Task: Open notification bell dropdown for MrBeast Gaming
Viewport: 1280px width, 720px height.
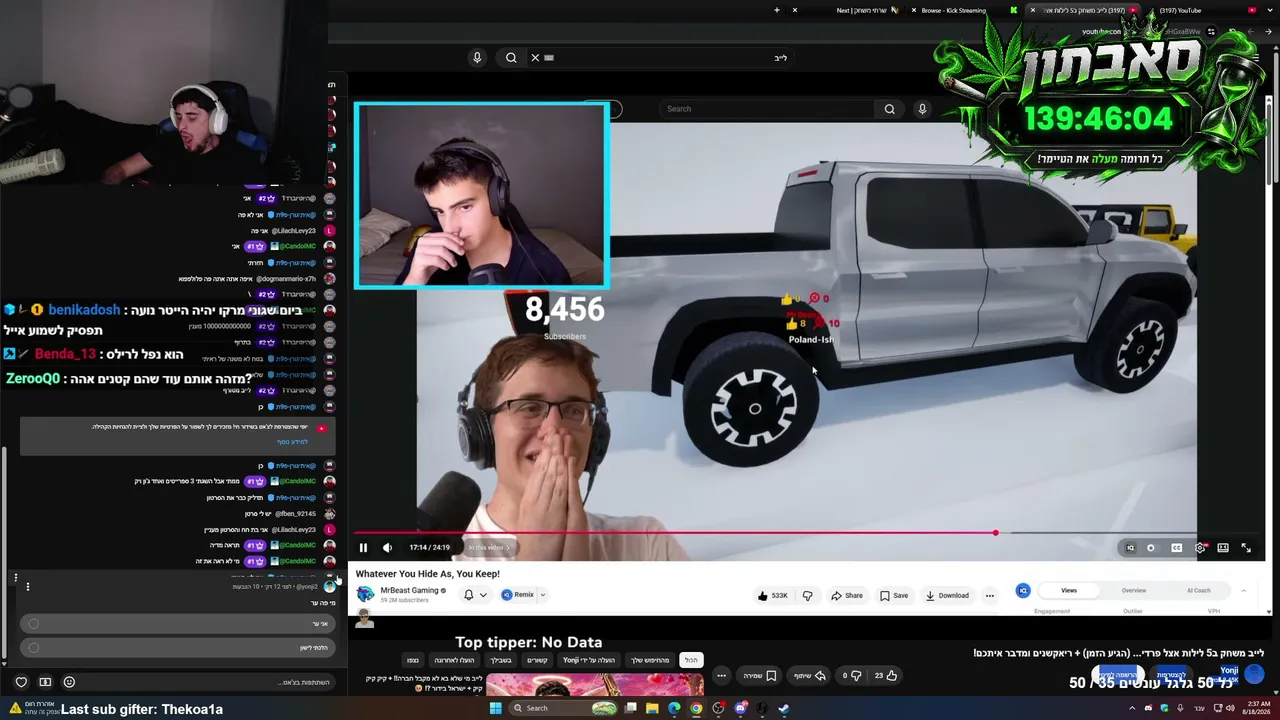Action: click(x=475, y=595)
